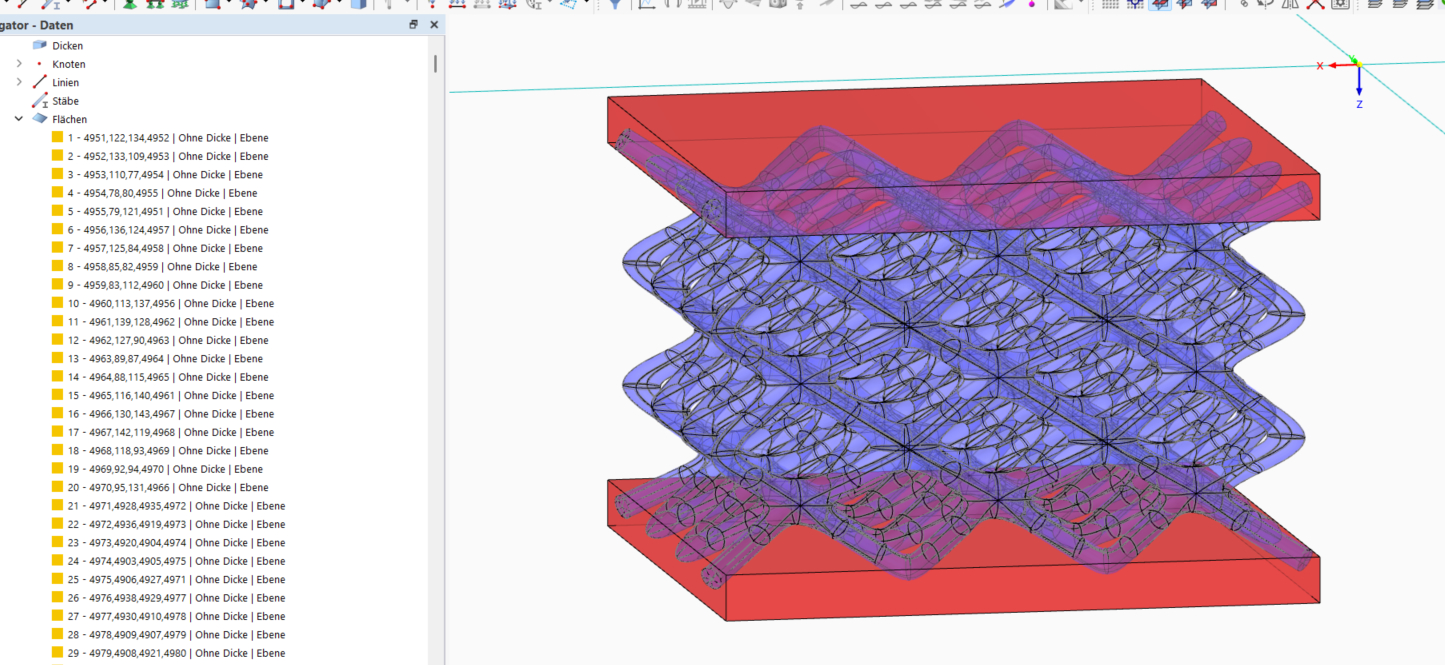Select surface 29 - 4979,4908,4921,4980 entry
1445x665 pixels.
click(x=176, y=653)
